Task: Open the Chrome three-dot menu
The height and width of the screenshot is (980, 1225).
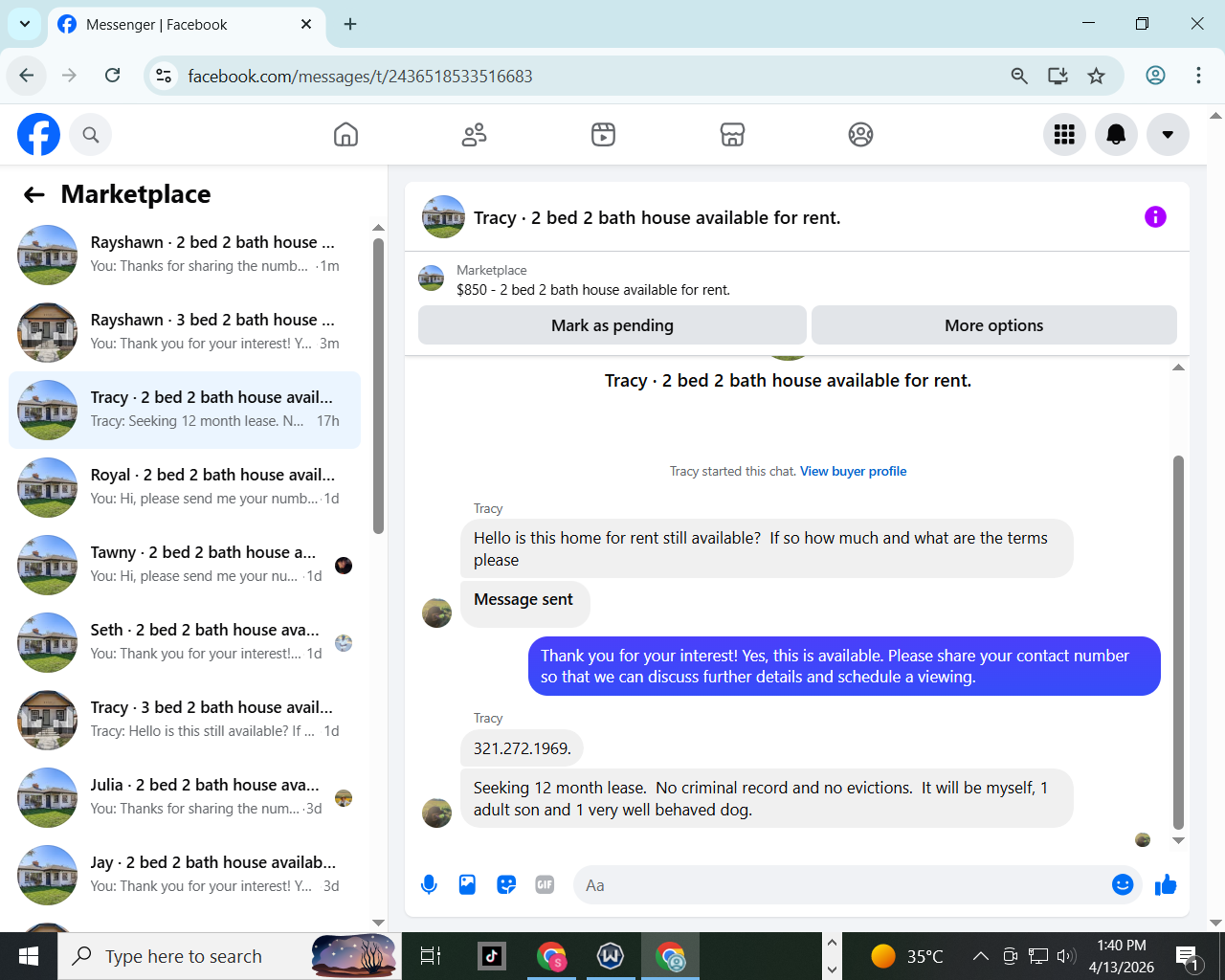Action: [x=1198, y=76]
